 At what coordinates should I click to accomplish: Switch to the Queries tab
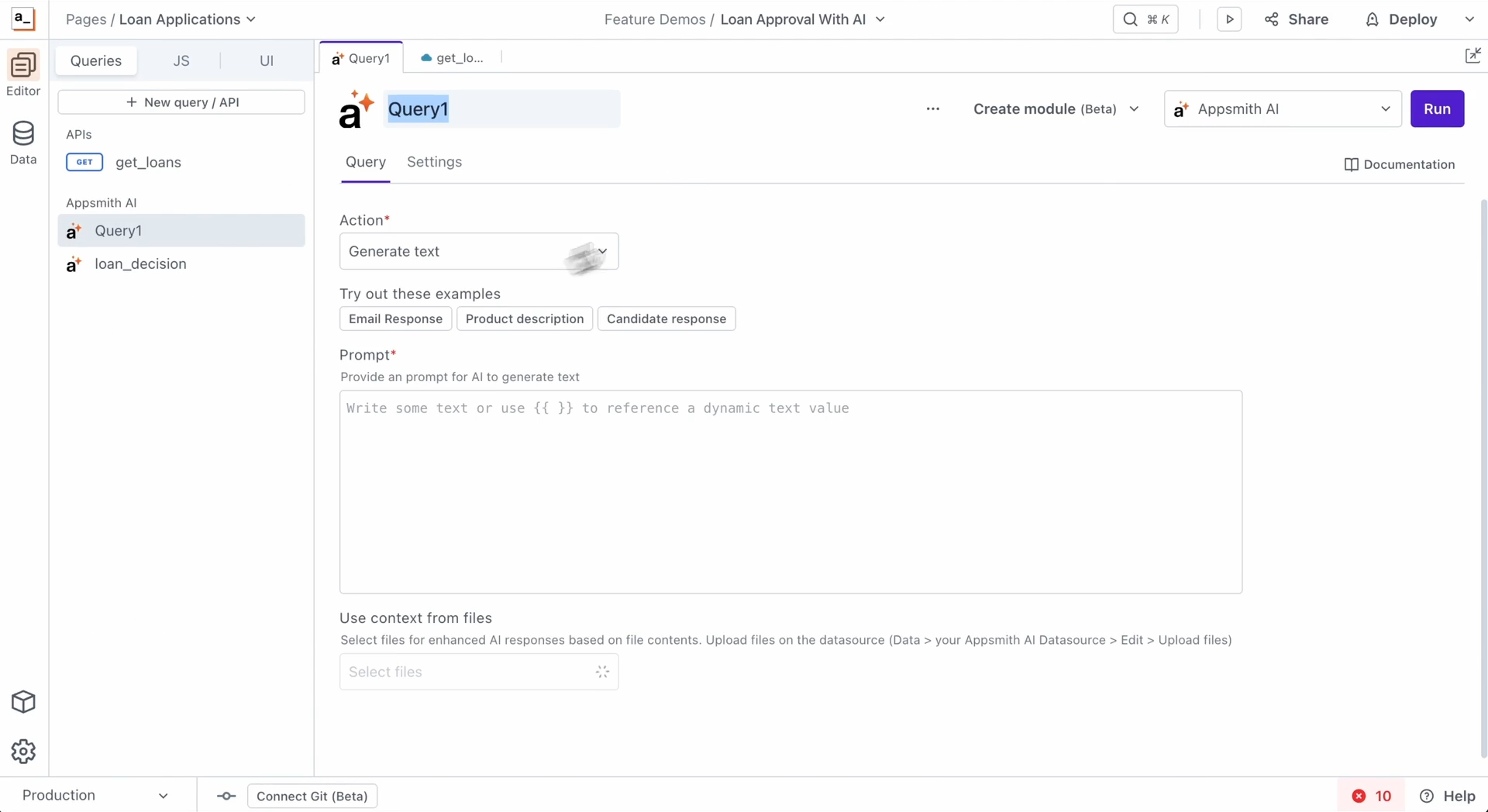click(x=96, y=60)
